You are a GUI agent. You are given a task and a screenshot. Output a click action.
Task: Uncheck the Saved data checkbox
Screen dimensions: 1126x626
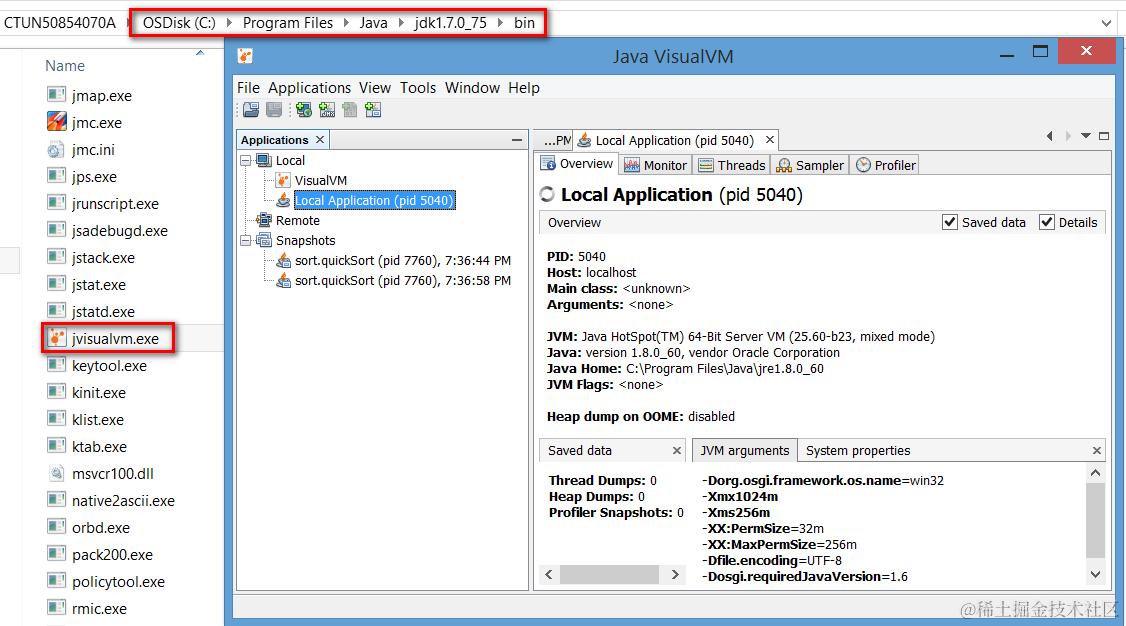(x=949, y=222)
